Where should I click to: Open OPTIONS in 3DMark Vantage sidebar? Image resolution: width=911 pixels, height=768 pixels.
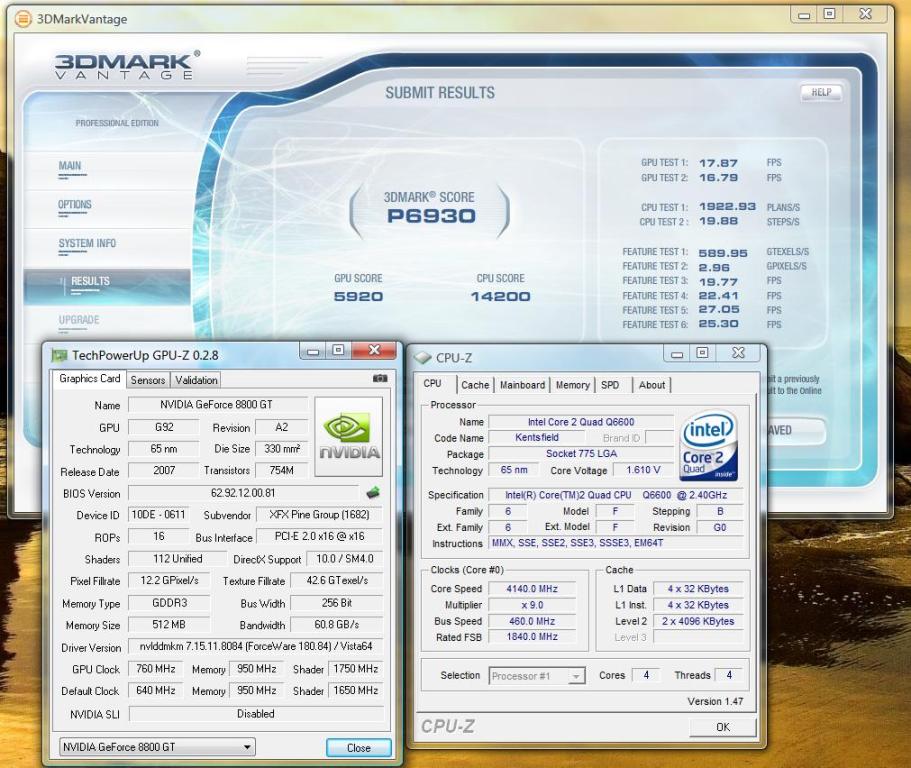point(74,204)
